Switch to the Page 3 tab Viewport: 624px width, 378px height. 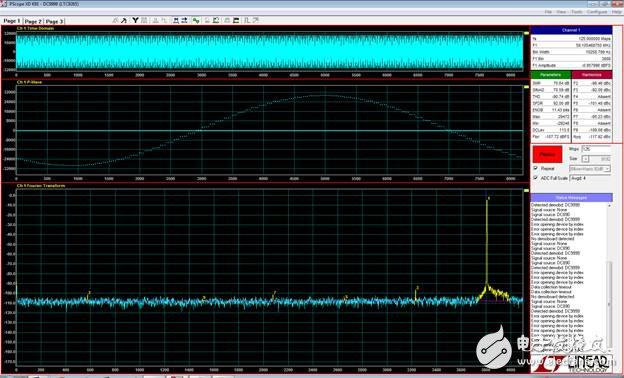coord(54,21)
